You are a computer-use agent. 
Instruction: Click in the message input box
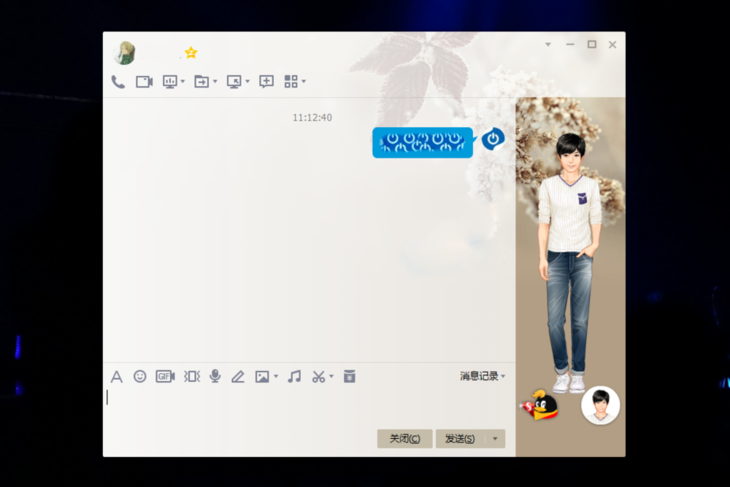tap(300, 405)
